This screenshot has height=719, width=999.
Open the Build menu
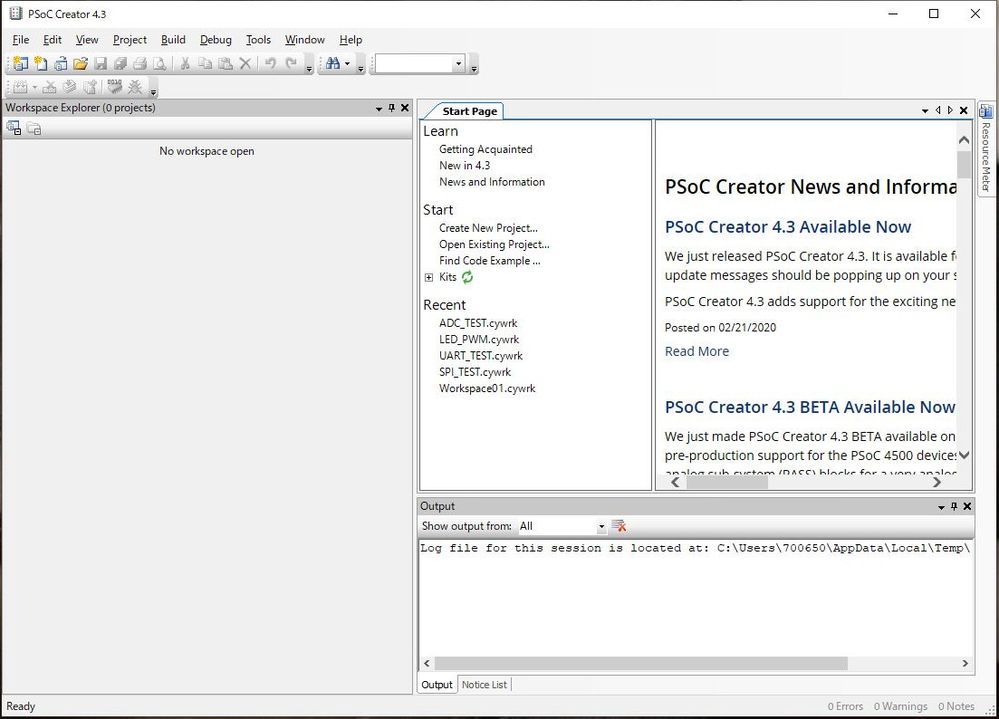(x=173, y=40)
